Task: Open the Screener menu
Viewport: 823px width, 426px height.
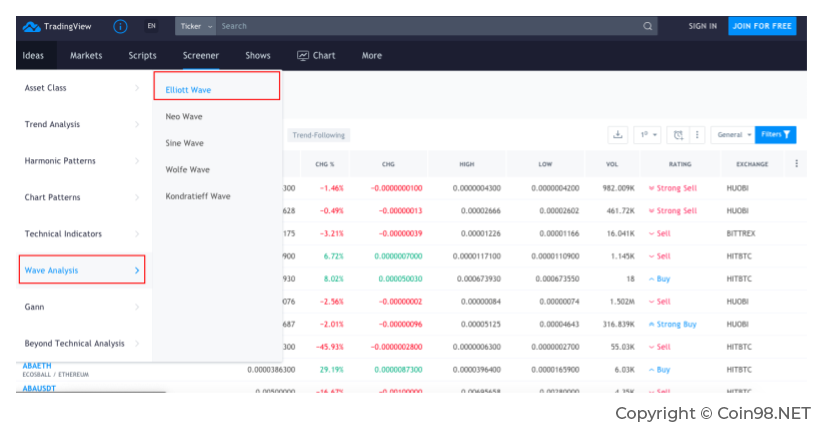Action: click(201, 56)
